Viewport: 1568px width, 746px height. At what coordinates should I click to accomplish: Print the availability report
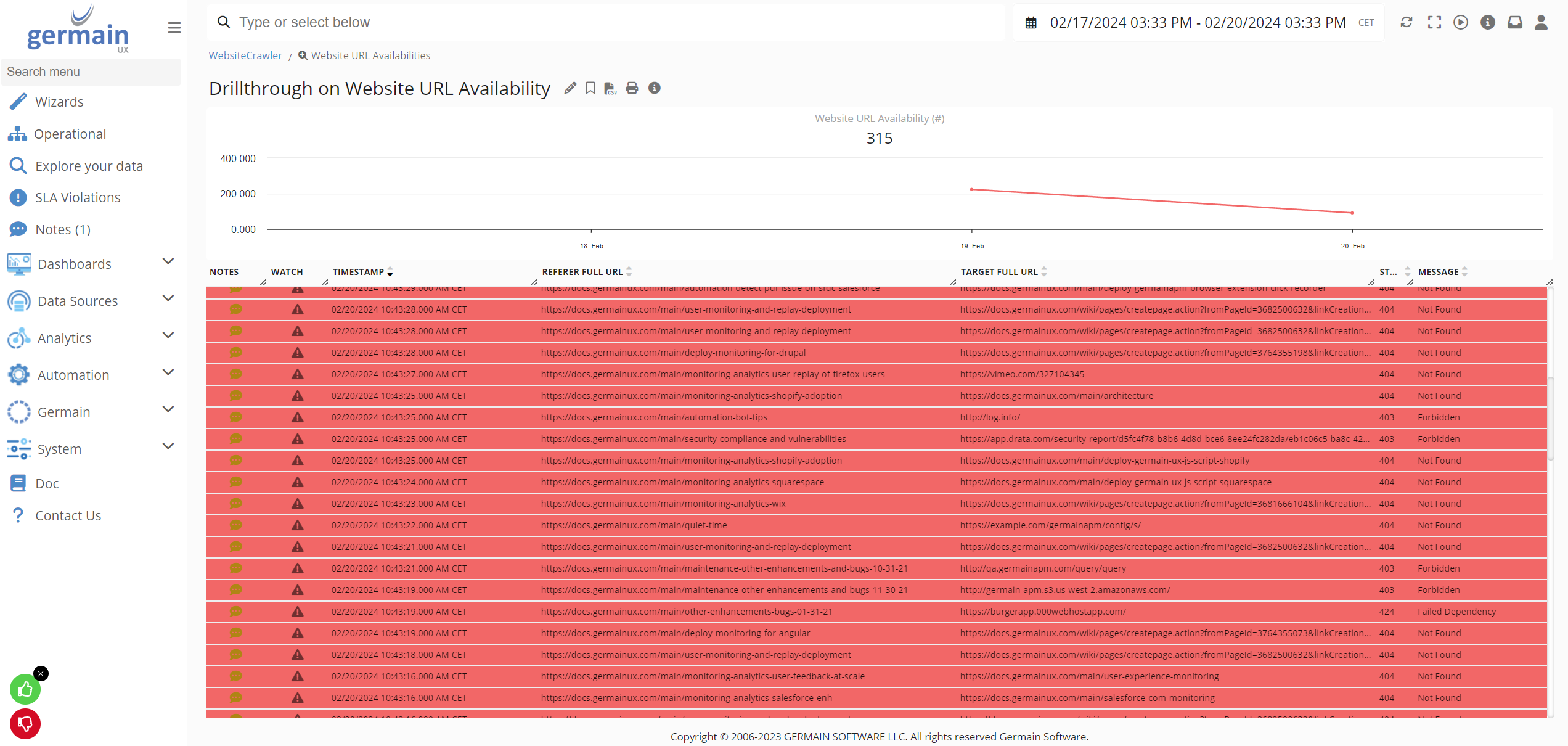(632, 88)
